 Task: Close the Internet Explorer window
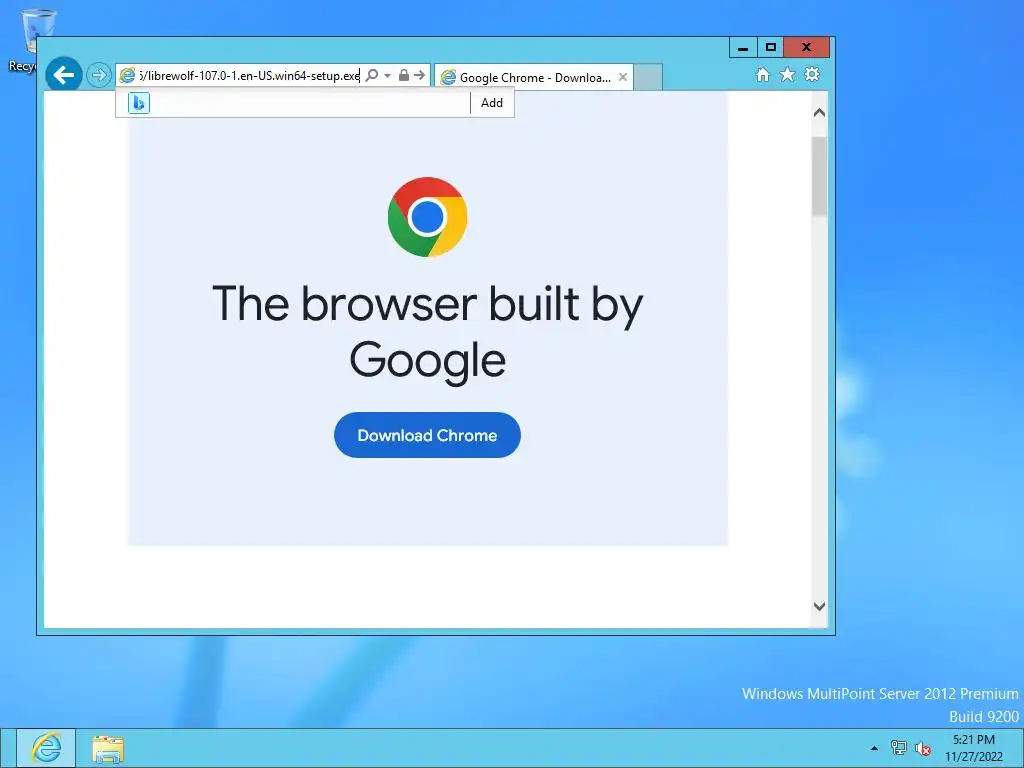(x=807, y=48)
